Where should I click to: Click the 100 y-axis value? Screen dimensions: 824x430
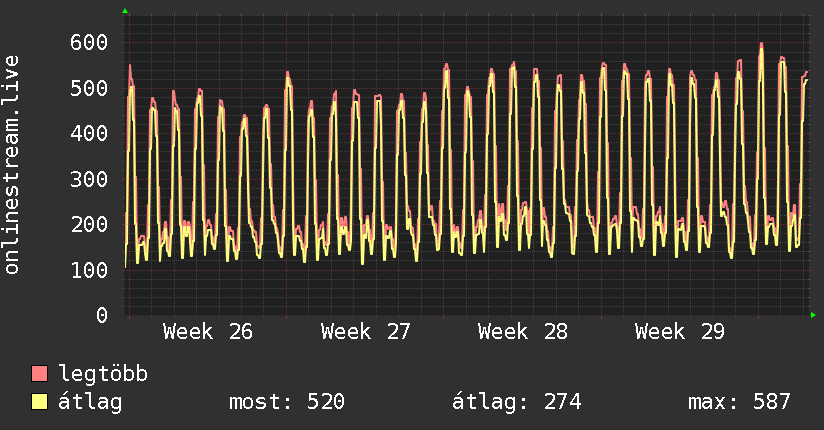tap(89, 270)
